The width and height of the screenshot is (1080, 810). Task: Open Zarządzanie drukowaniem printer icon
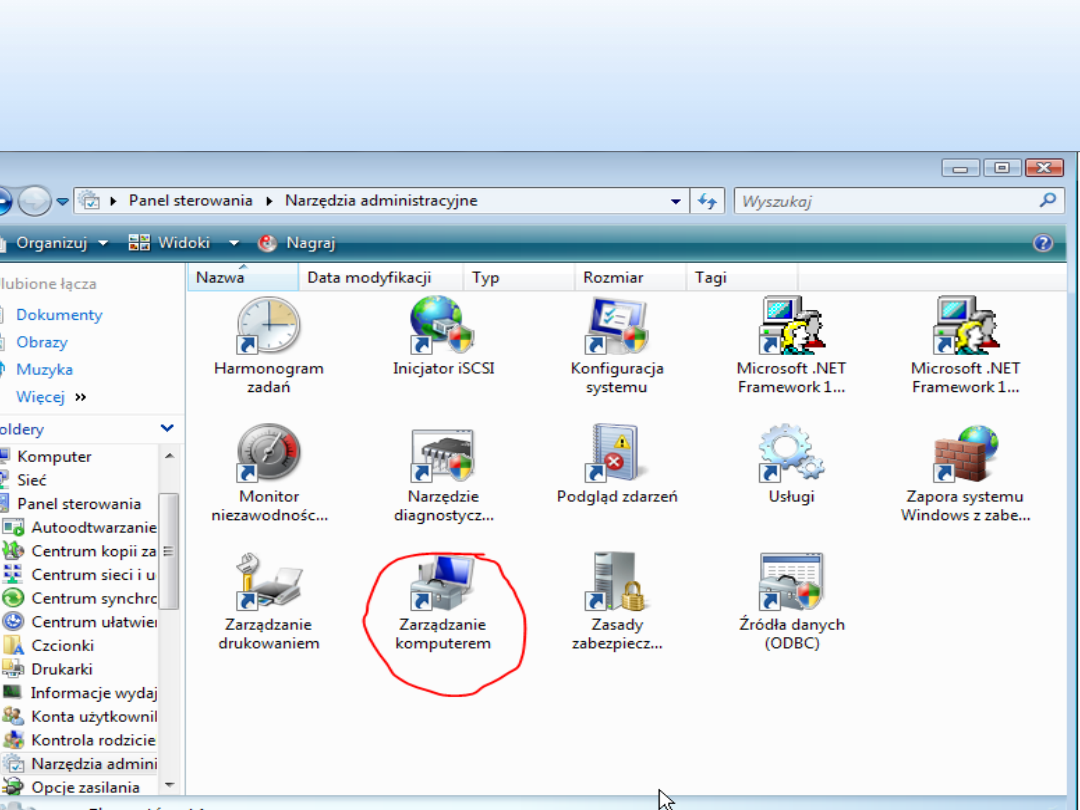click(x=268, y=584)
